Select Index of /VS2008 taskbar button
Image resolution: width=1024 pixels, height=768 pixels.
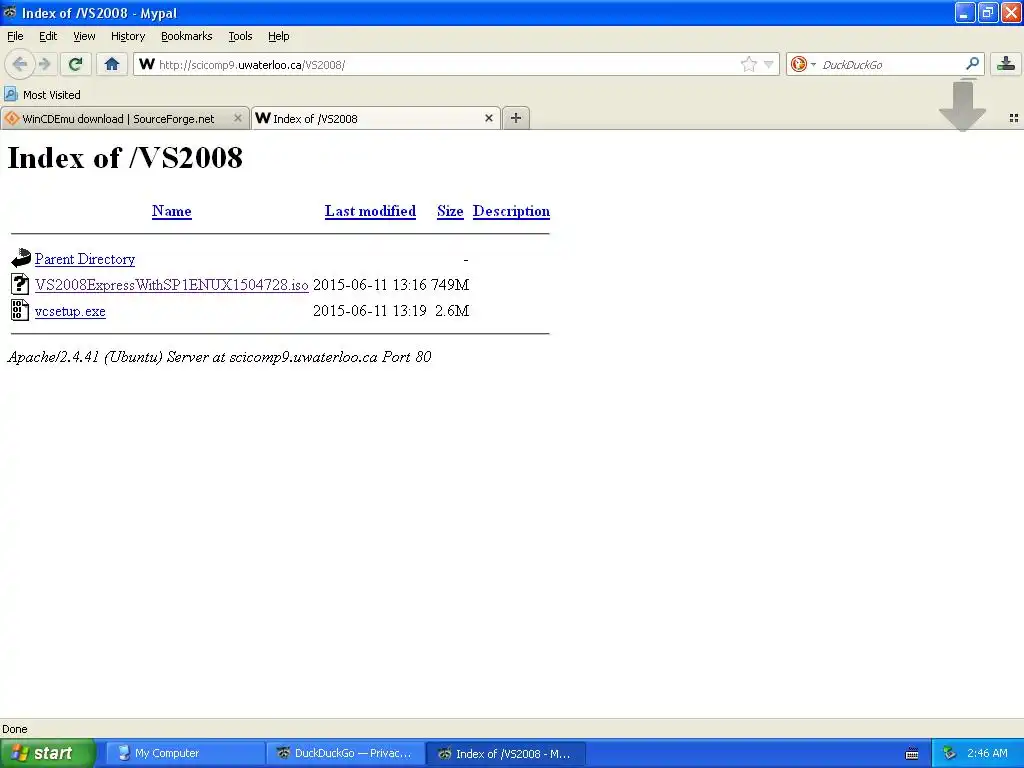pyautogui.click(x=506, y=753)
